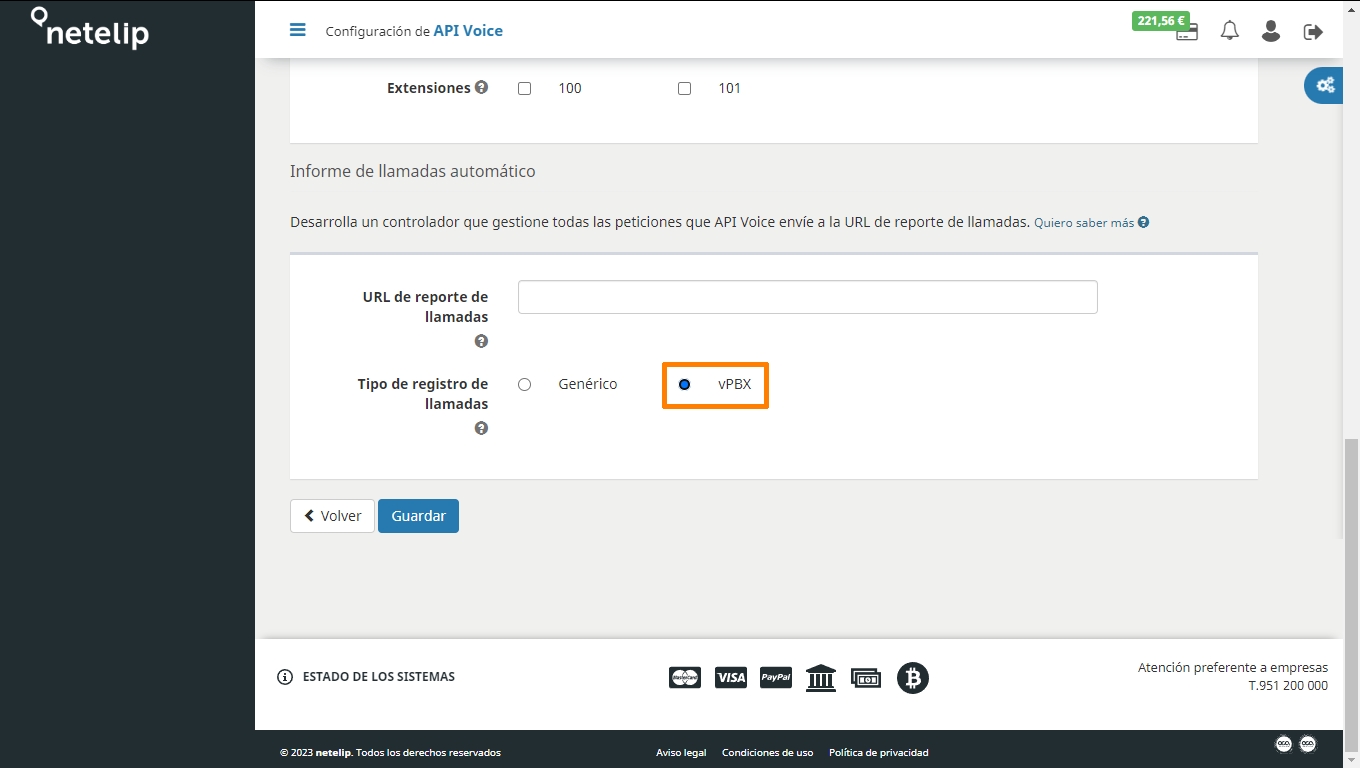
Task: Click the Volver button
Action: 332,516
